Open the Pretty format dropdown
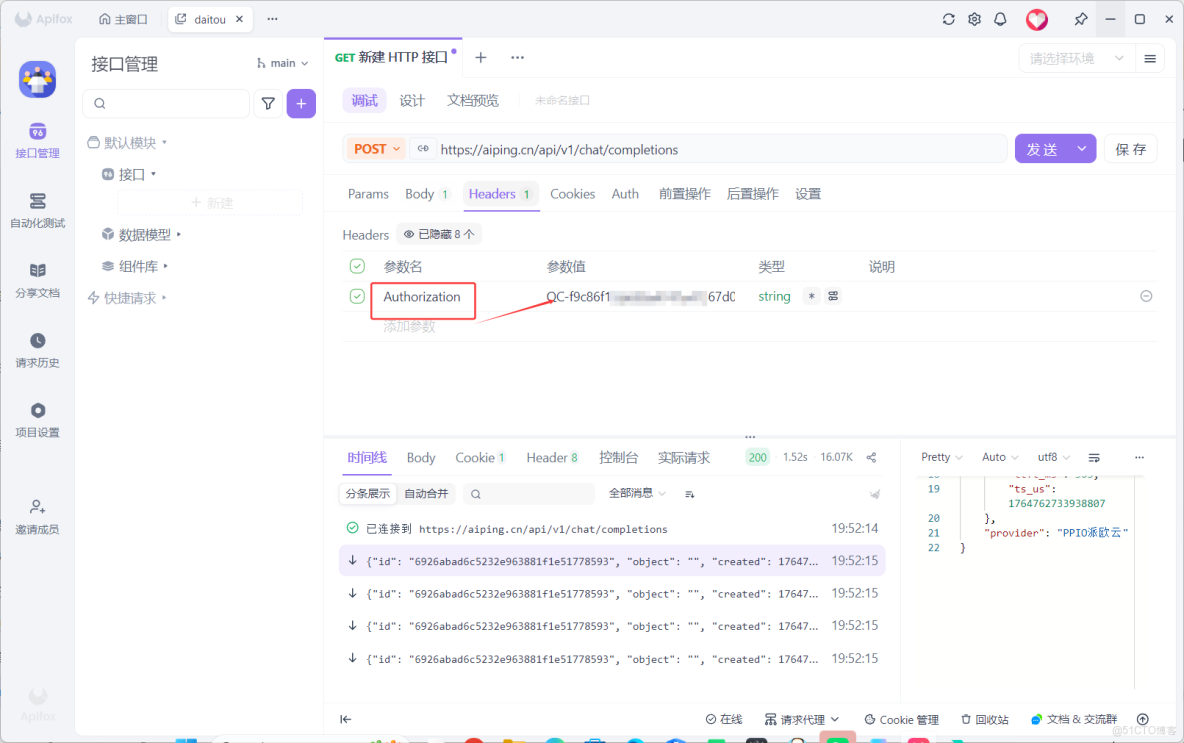 pos(939,456)
